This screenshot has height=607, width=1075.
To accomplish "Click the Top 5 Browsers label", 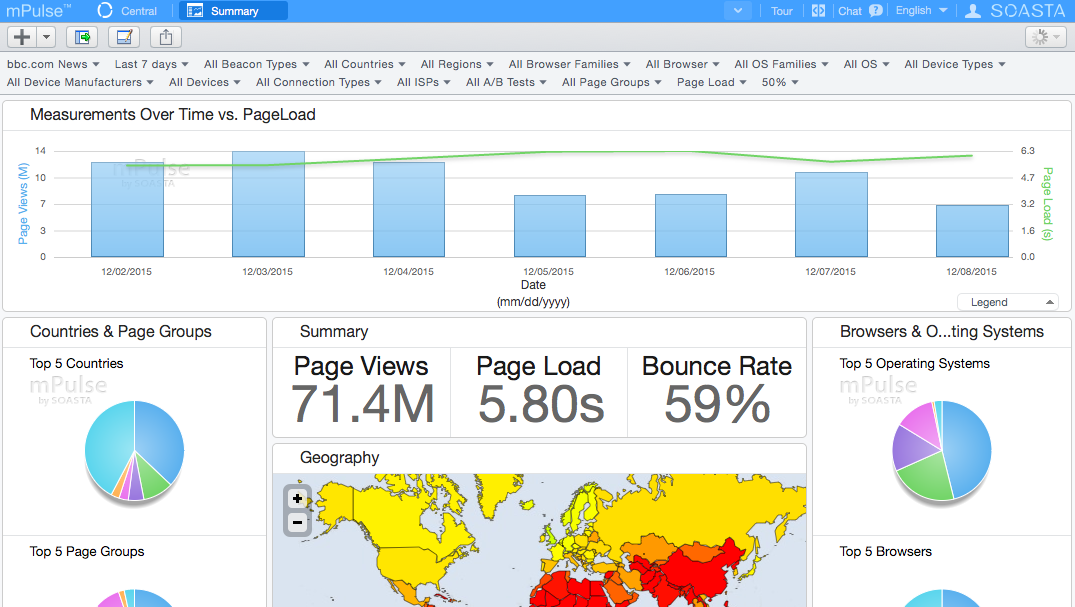I will click(886, 551).
